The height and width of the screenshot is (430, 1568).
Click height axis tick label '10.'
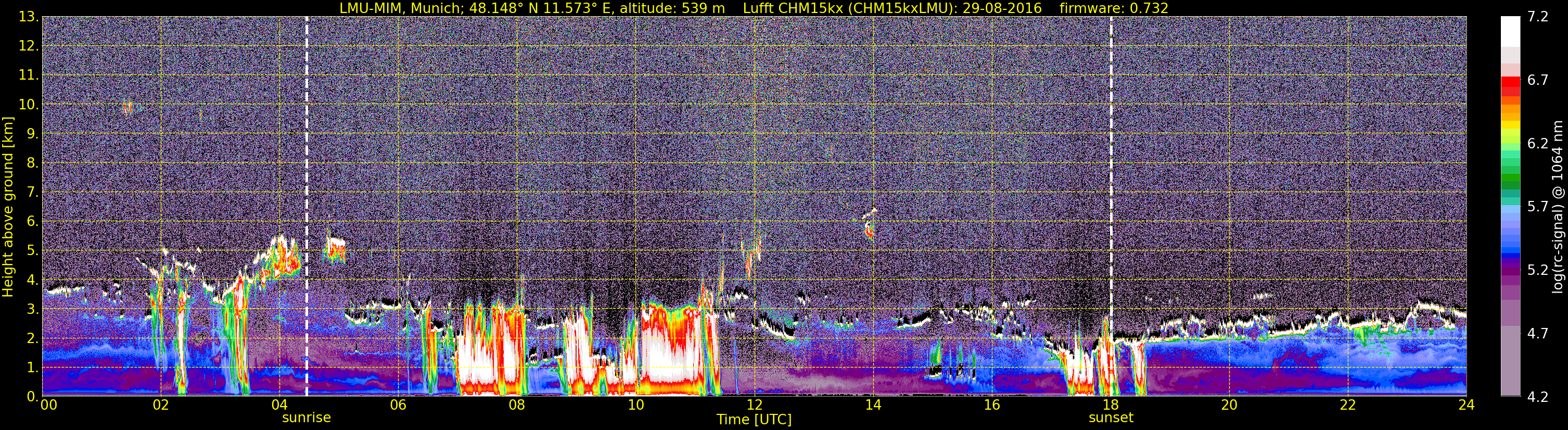point(29,104)
